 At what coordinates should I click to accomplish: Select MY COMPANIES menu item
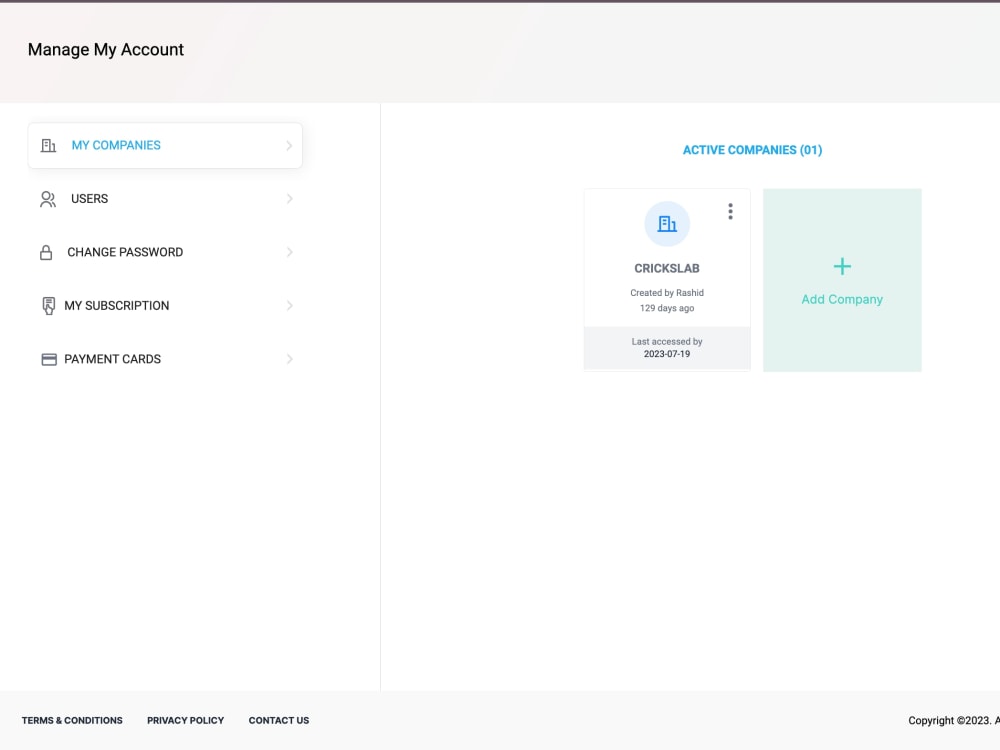[165, 145]
